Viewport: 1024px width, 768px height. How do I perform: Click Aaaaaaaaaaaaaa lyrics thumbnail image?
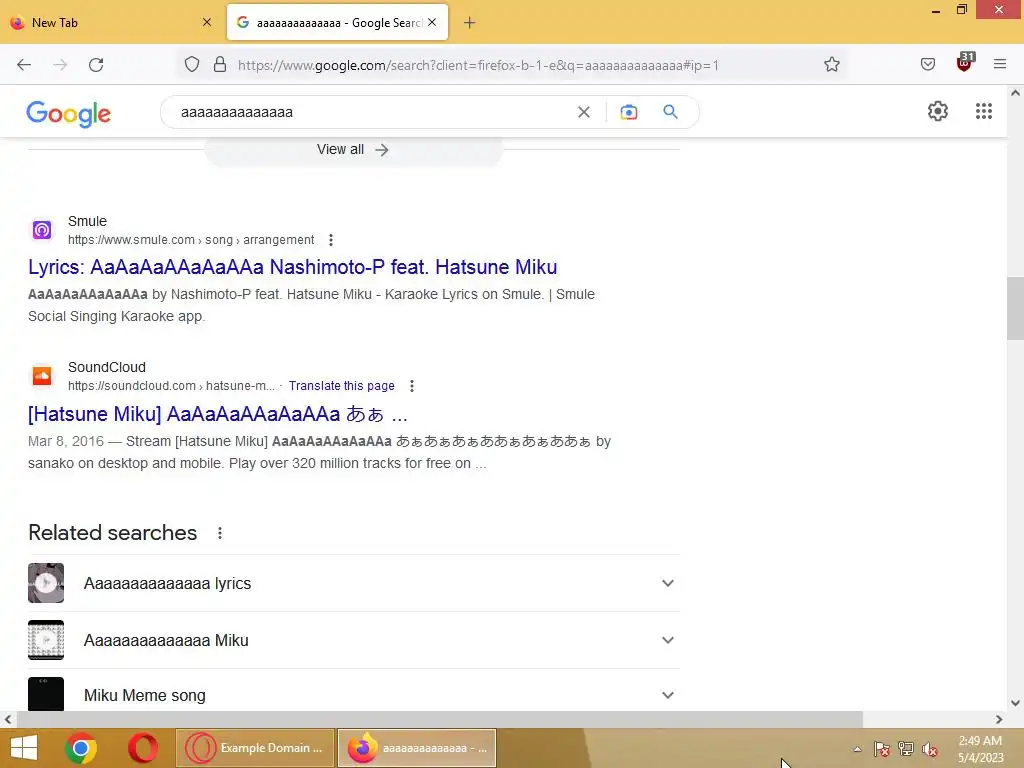click(46, 583)
